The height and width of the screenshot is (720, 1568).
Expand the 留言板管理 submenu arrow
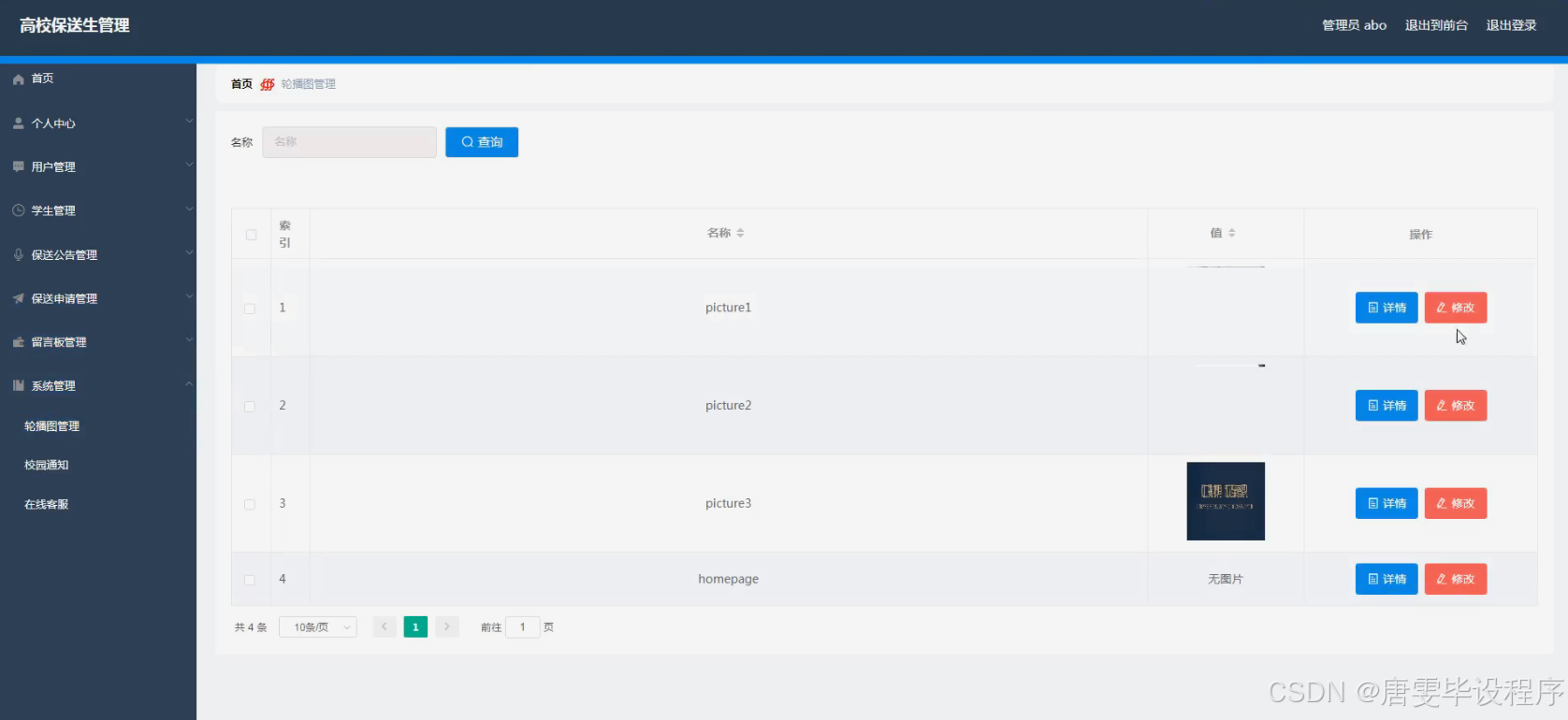(x=189, y=339)
